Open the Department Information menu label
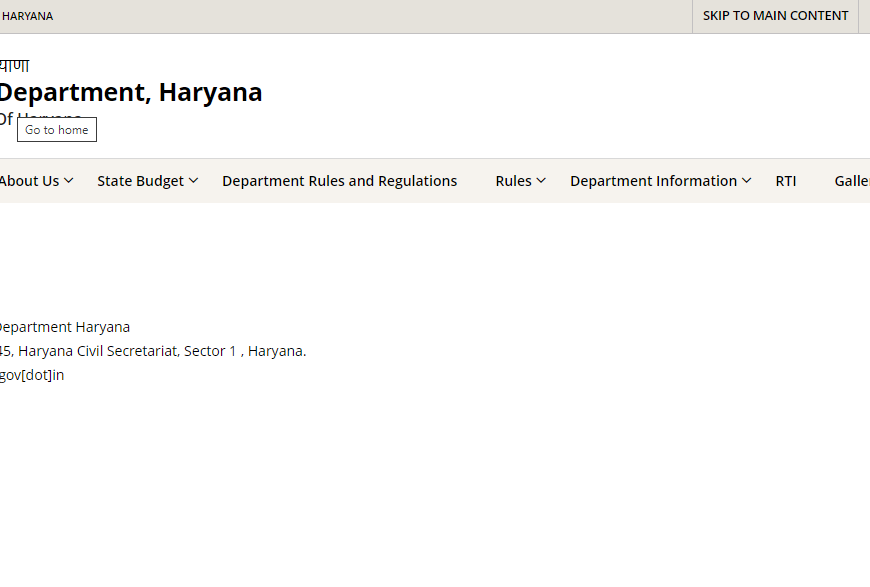 tap(653, 181)
